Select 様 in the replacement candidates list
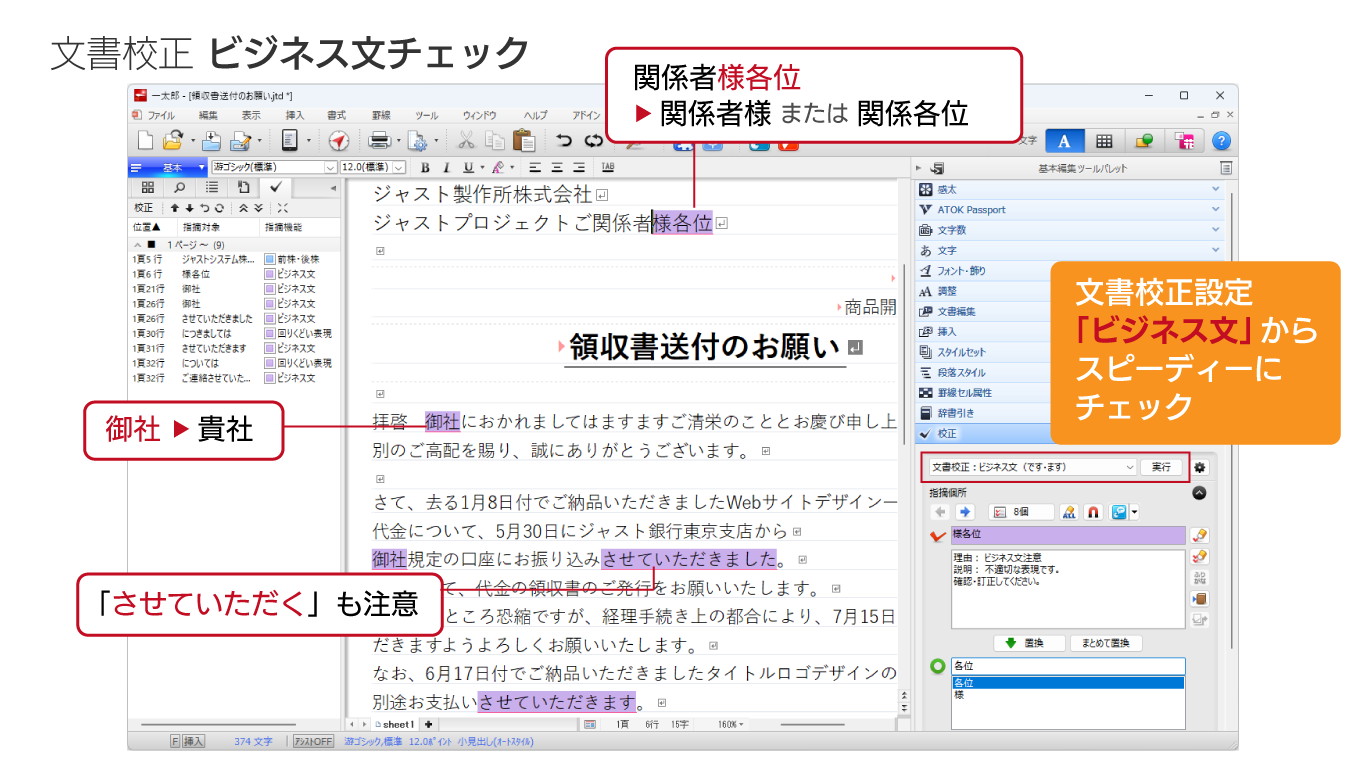Viewport: 1366px width, 768px height. pos(960,694)
